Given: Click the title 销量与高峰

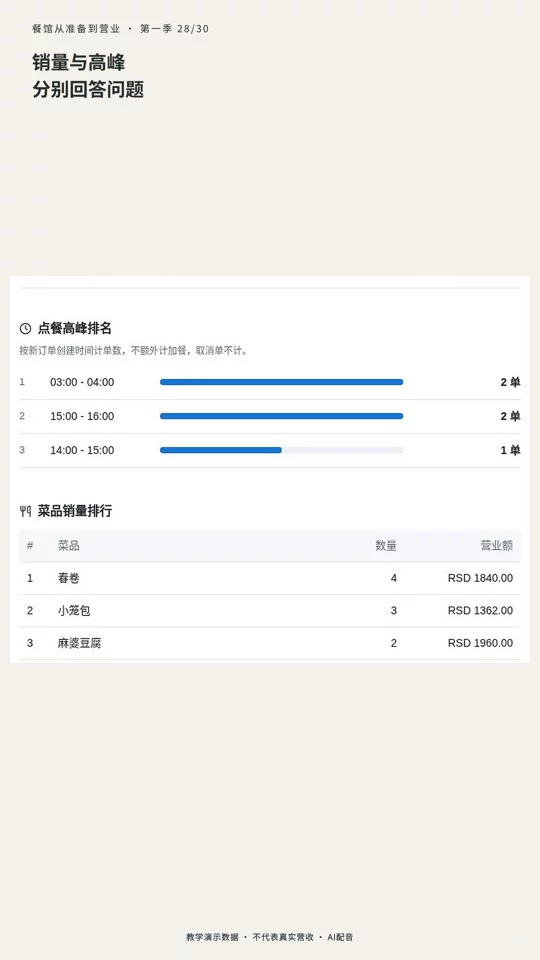Looking at the screenshot, I should click(78, 62).
